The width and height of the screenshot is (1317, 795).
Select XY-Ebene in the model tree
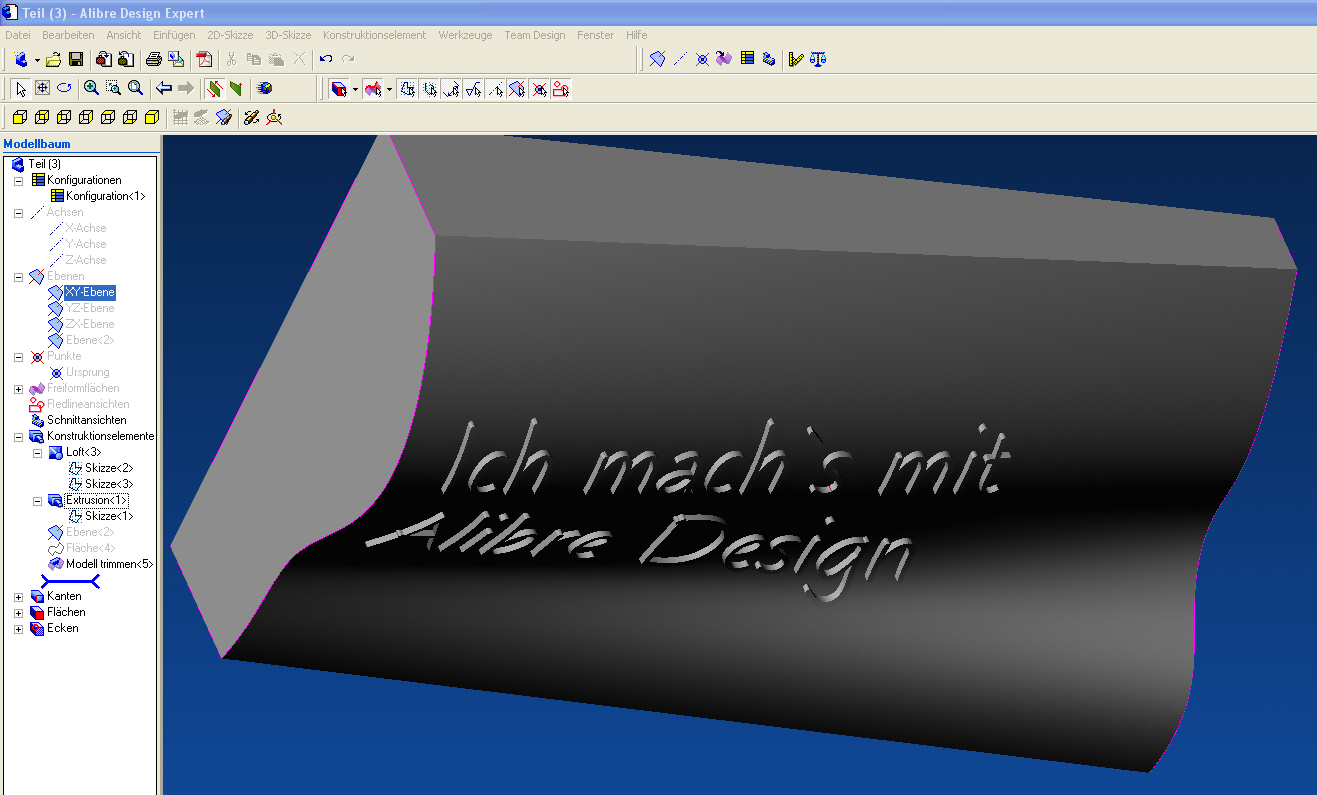click(x=90, y=292)
